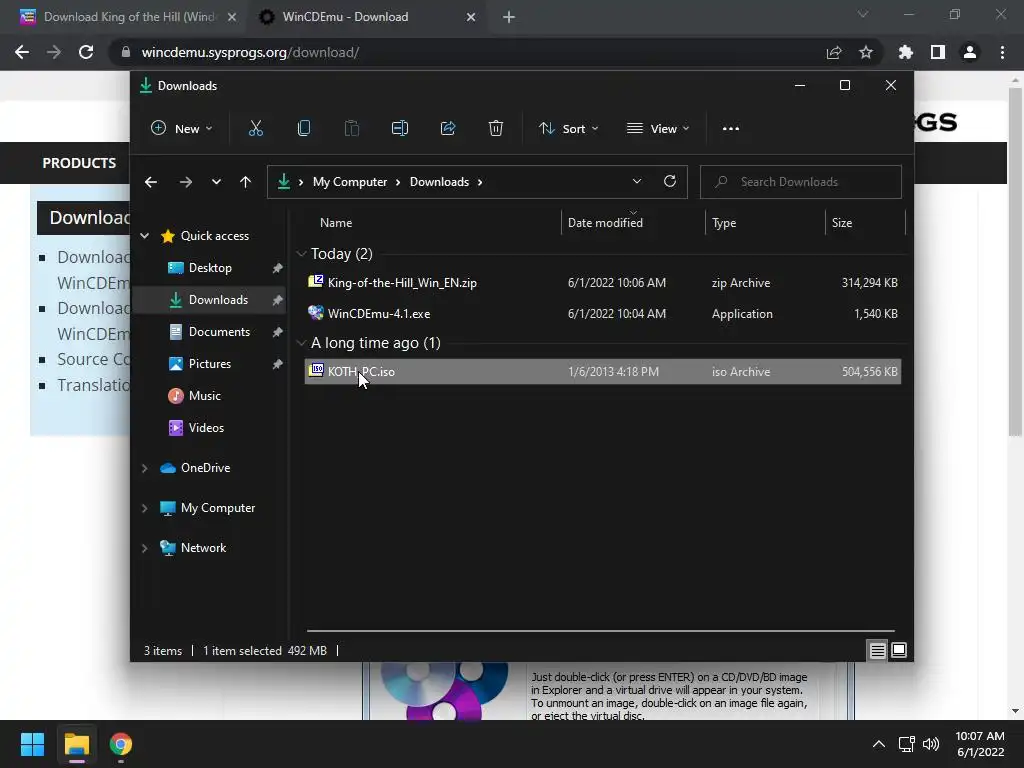Open Chrome three-dot menu

(x=1002, y=52)
